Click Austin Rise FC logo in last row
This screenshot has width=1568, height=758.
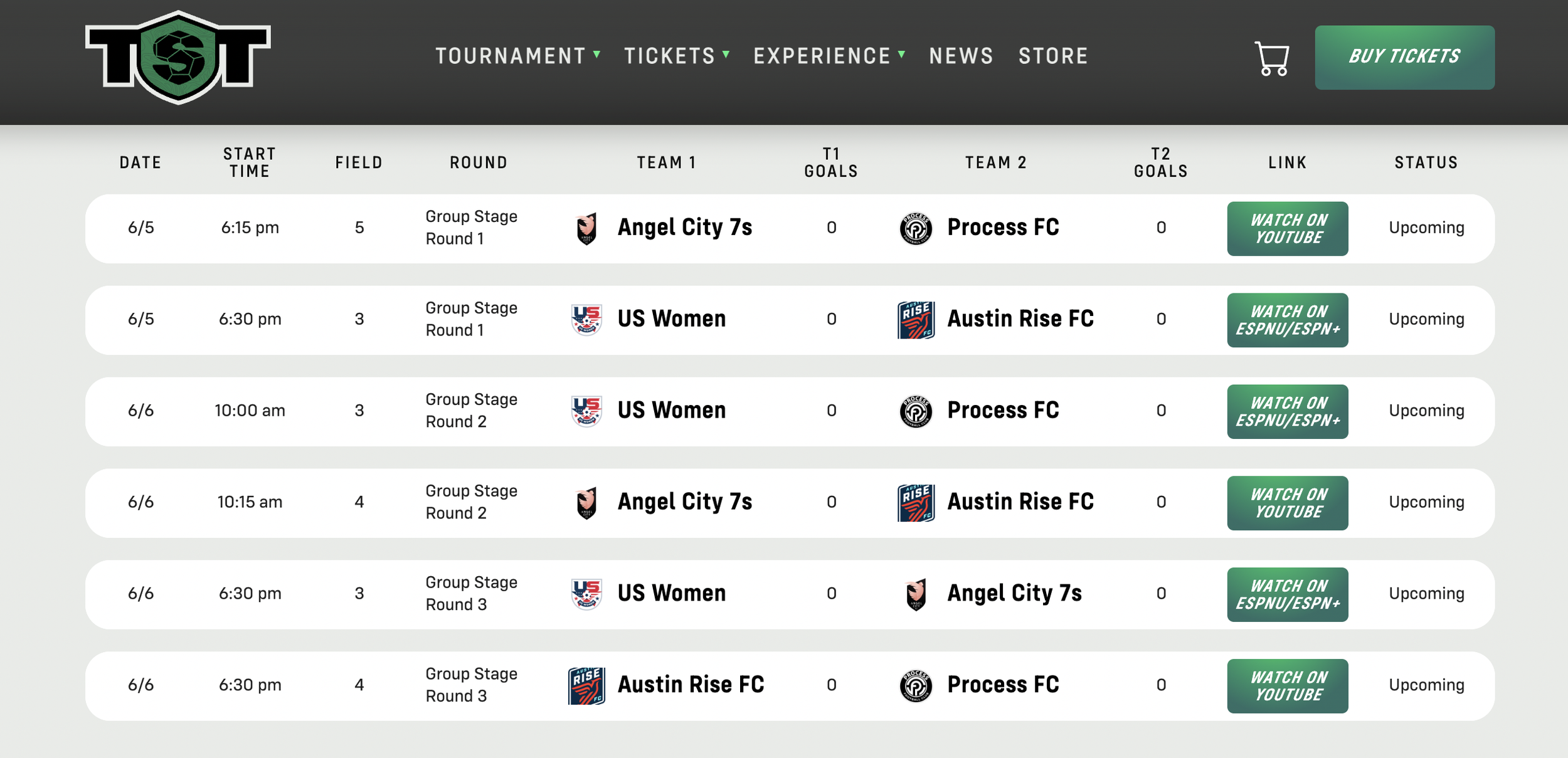[586, 686]
